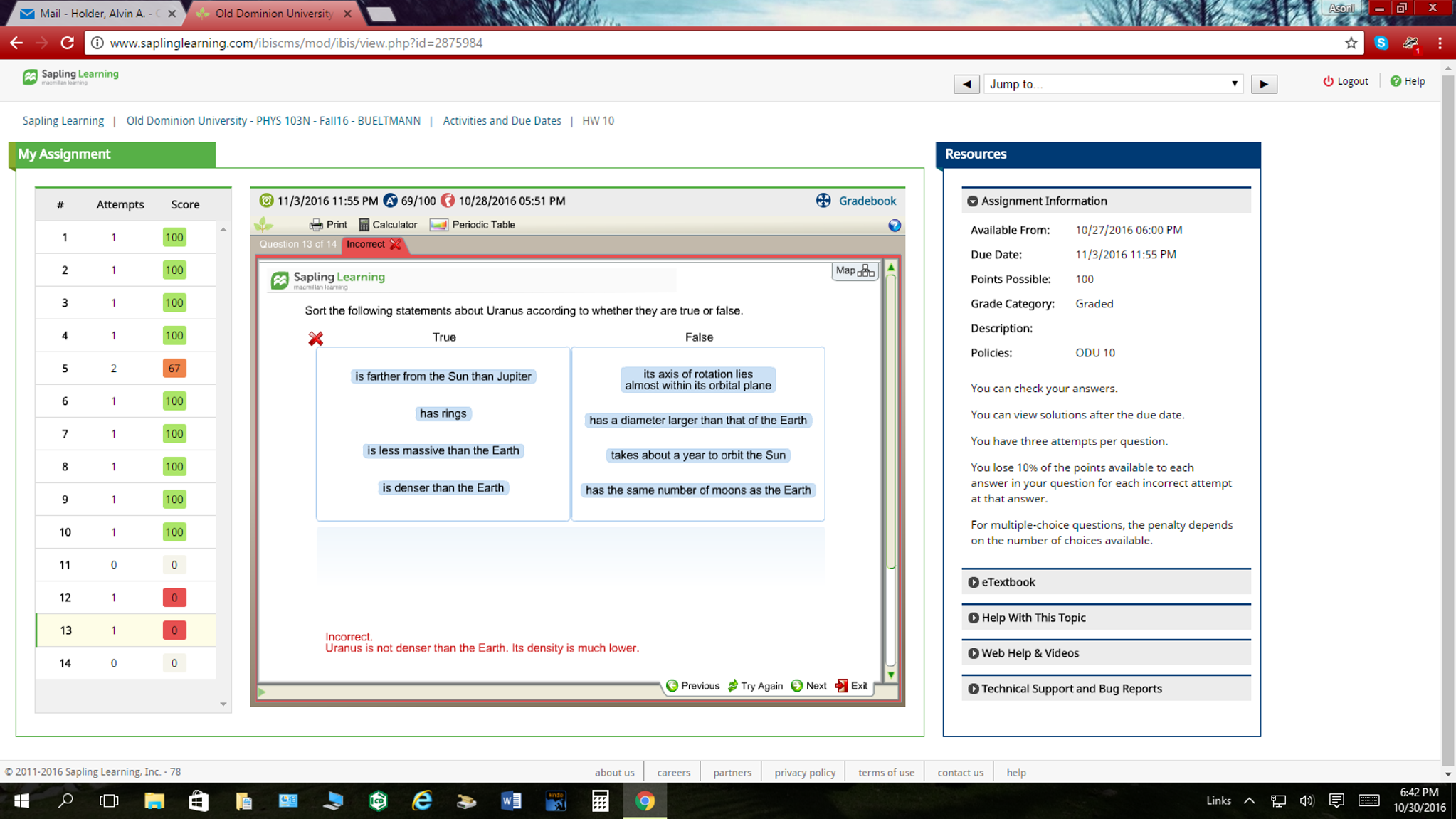Expand Web Help & Videos
This screenshot has width=1456, height=819.
pos(1029,653)
